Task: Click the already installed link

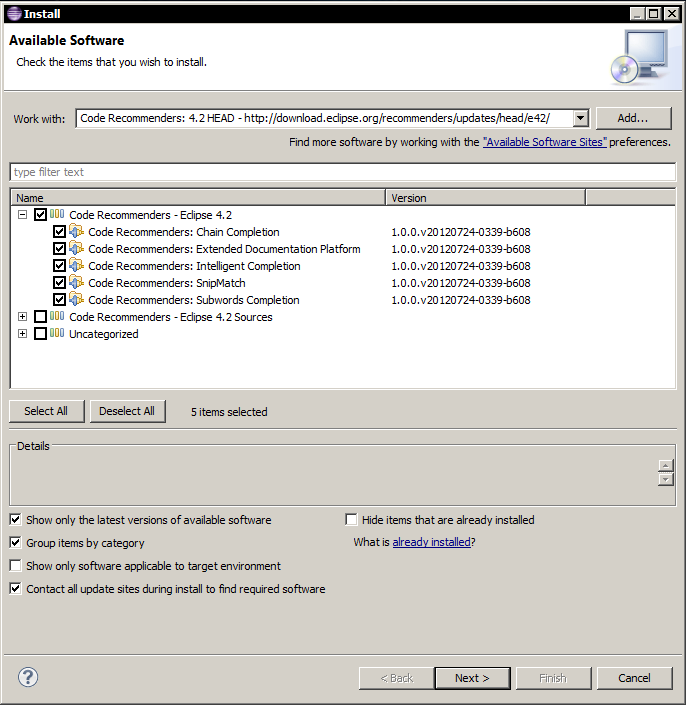Action: pyautogui.click(x=431, y=542)
